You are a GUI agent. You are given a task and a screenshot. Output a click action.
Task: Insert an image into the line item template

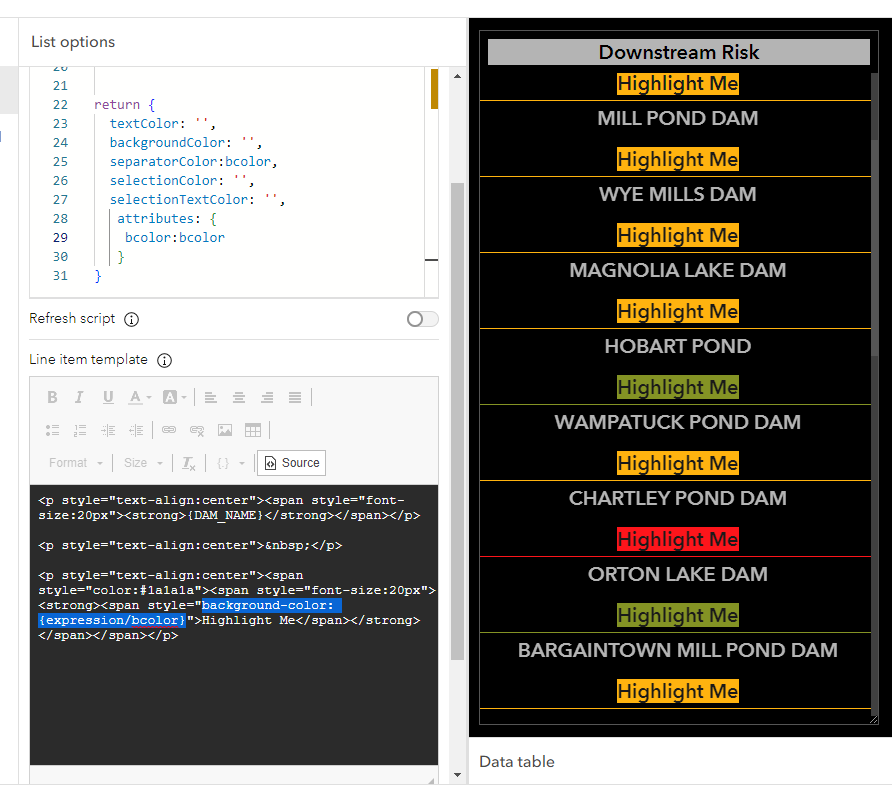pos(224,429)
